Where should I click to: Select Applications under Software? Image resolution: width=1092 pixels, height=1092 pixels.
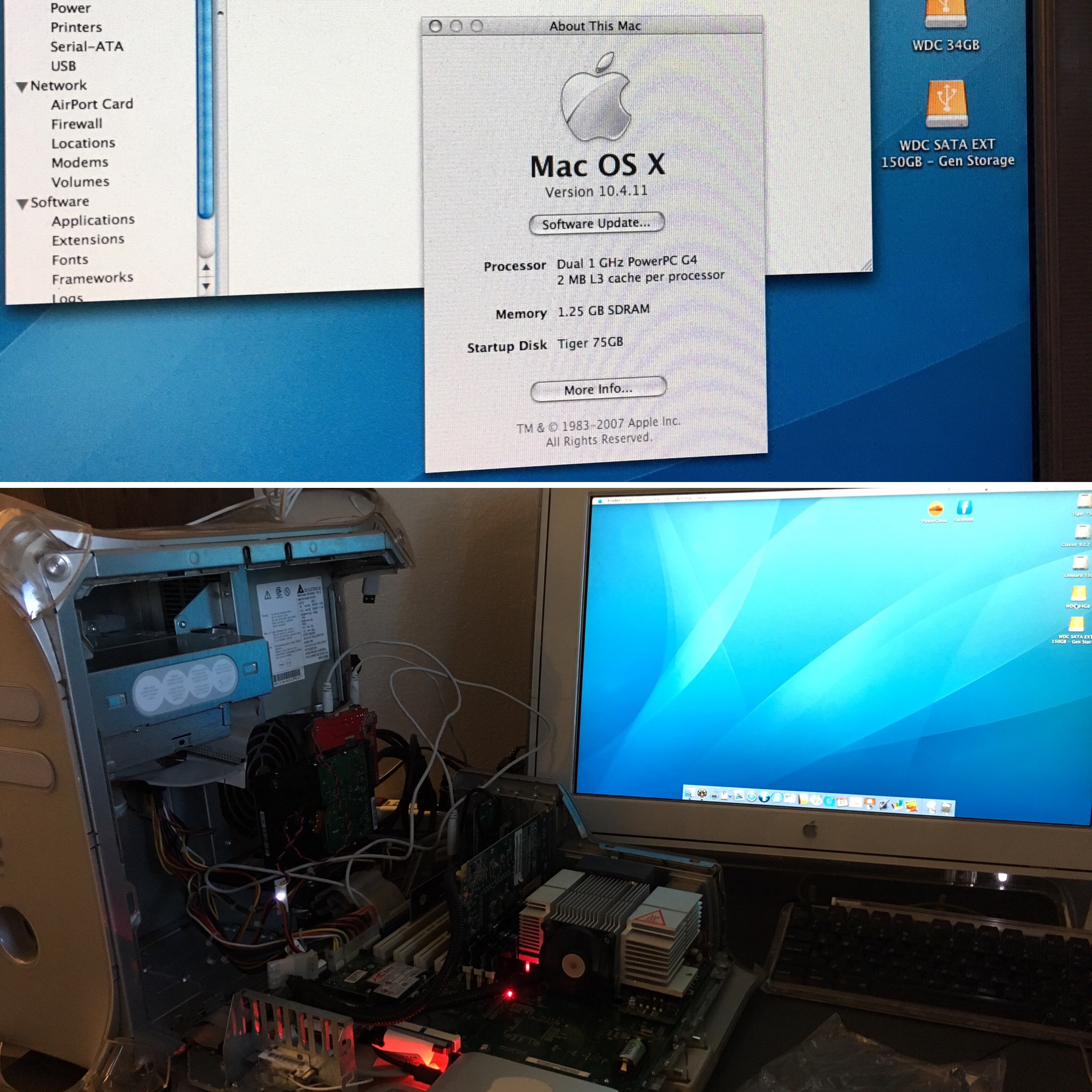(93, 220)
